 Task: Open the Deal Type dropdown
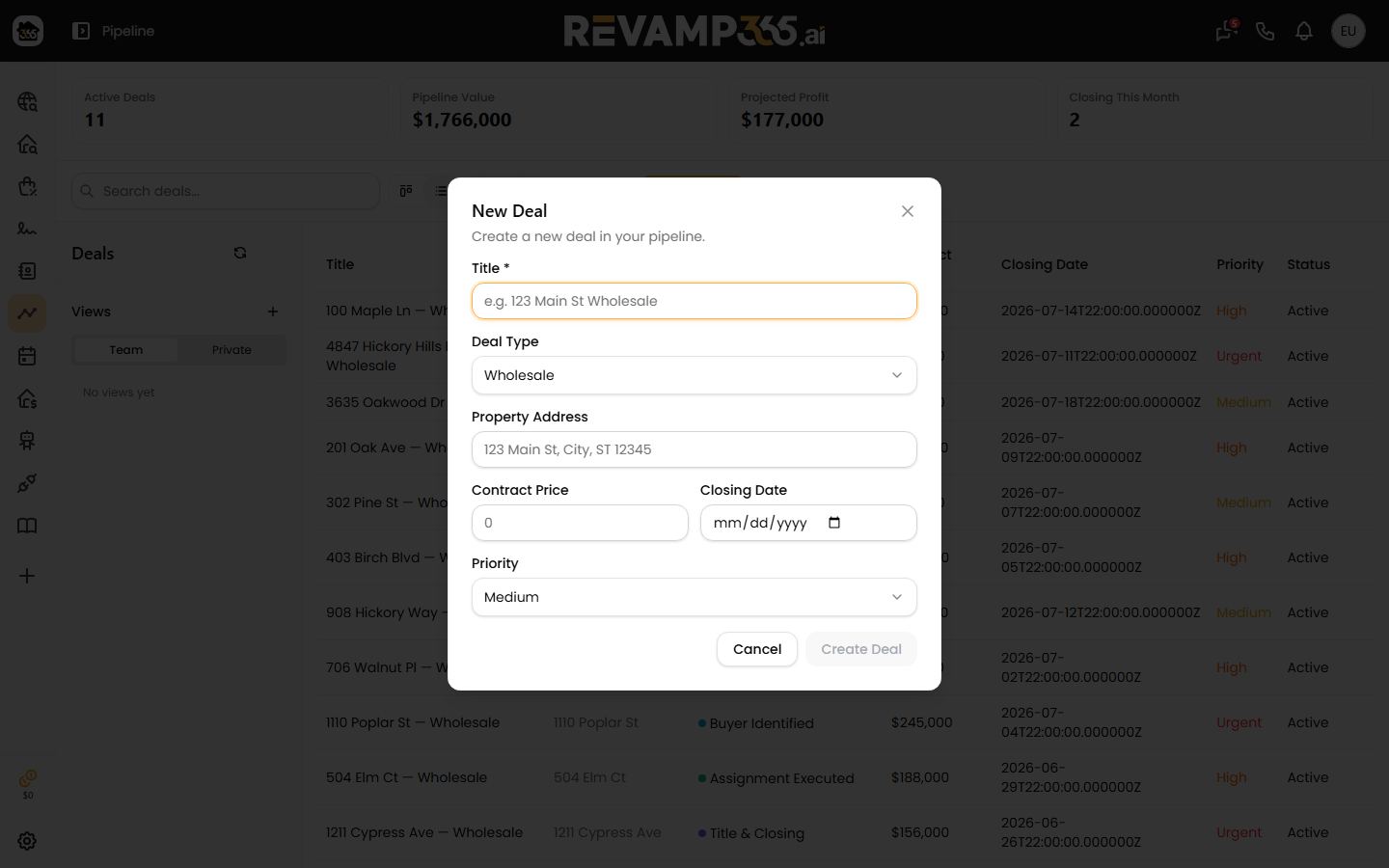pyautogui.click(x=694, y=375)
